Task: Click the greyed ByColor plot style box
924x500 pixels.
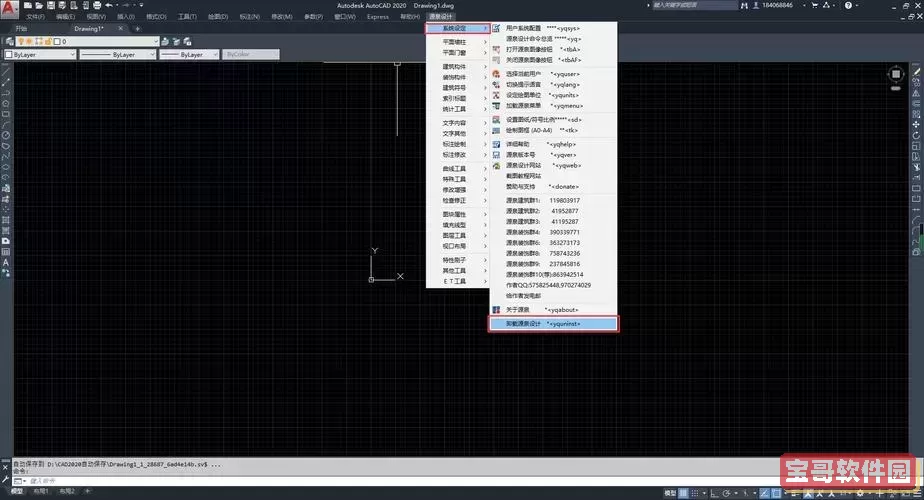Action: pyautogui.click(x=251, y=54)
